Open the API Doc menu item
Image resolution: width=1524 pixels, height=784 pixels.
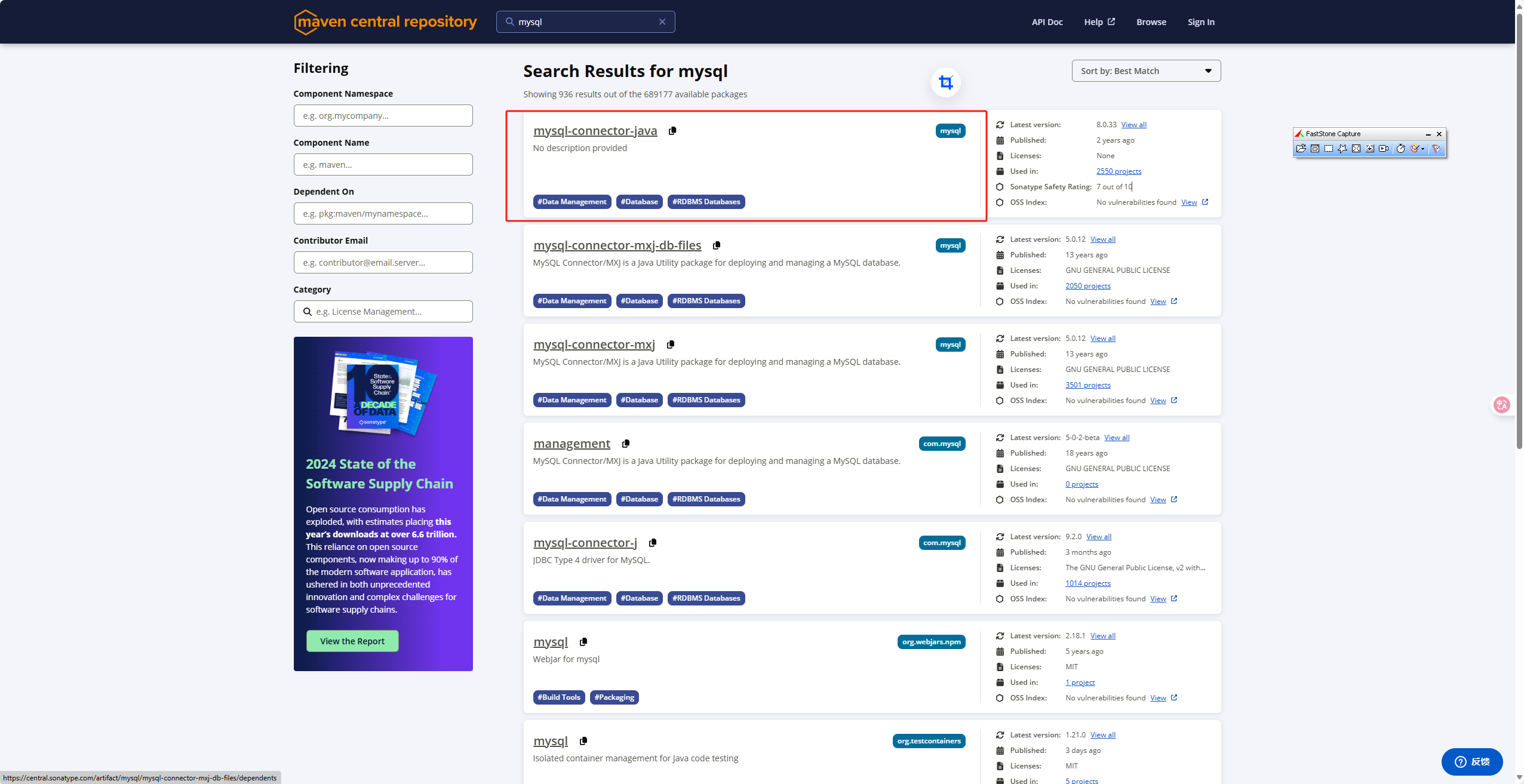point(1046,21)
